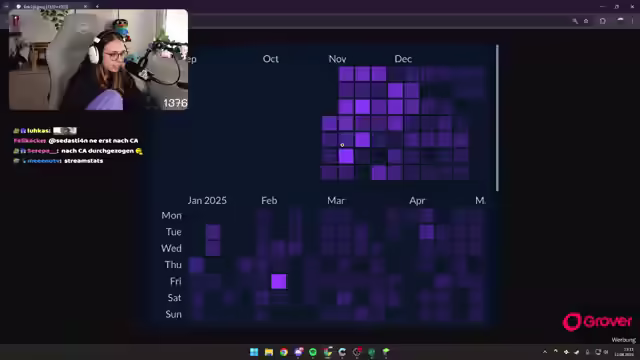Click the 'Sun' weekday label

[173, 314]
